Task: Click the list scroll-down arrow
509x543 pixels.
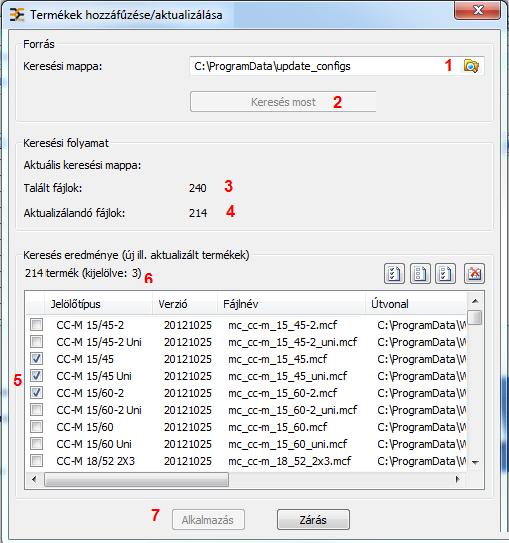Action: [475, 462]
